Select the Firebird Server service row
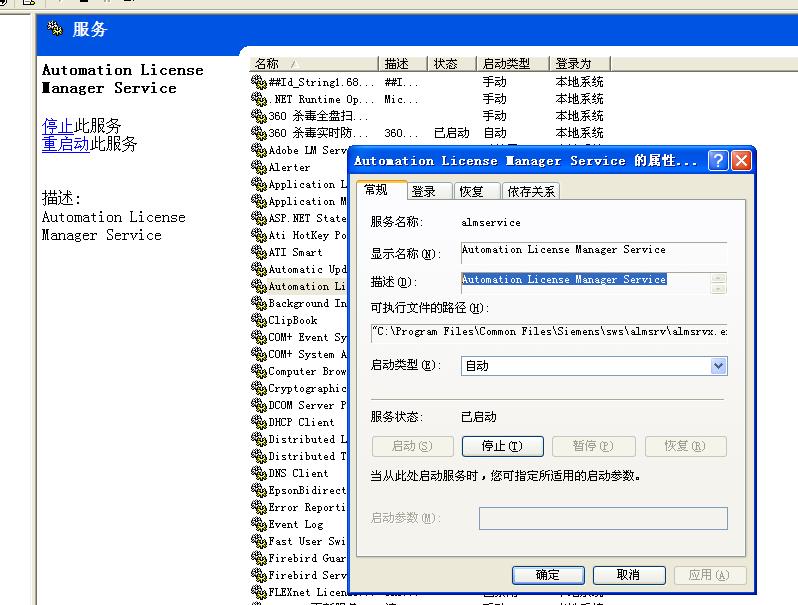The image size is (798, 605). coord(298,575)
